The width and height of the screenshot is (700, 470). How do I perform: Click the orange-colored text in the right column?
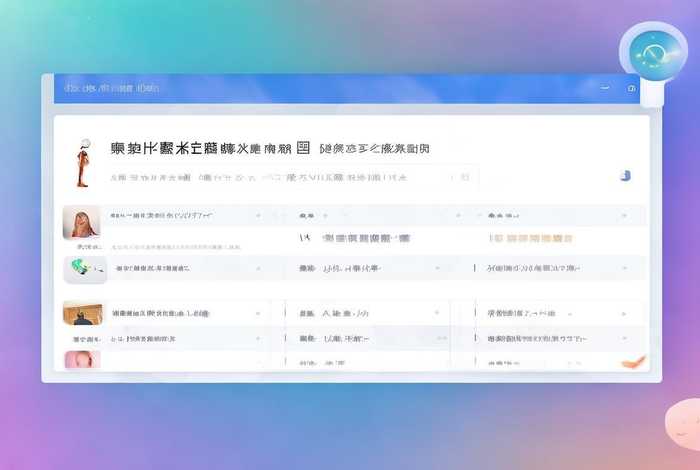tap(530, 238)
